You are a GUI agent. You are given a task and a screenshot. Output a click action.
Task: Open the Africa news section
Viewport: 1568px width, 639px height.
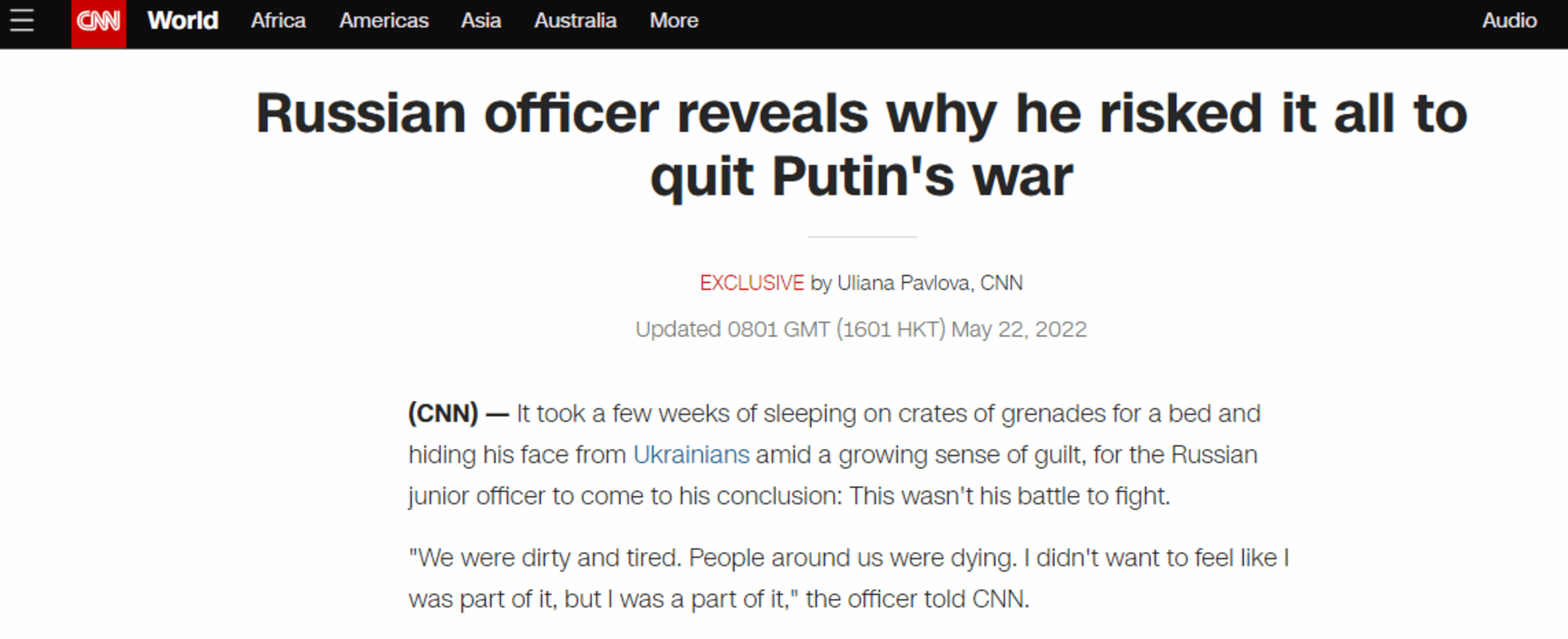[278, 21]
